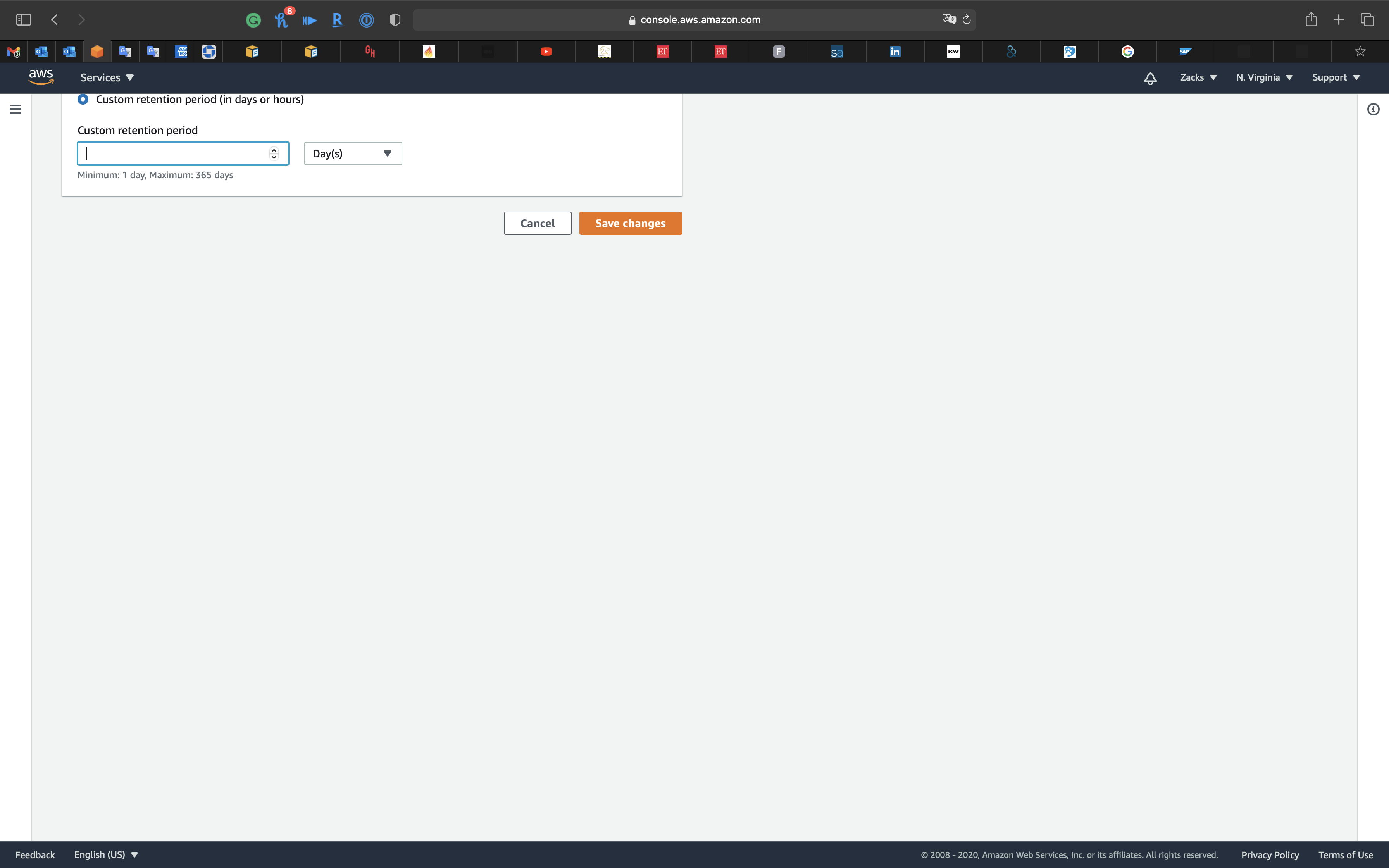Click the Grammarly extension icon
This screenshot has width=1389, height=868.
(253, 20)
